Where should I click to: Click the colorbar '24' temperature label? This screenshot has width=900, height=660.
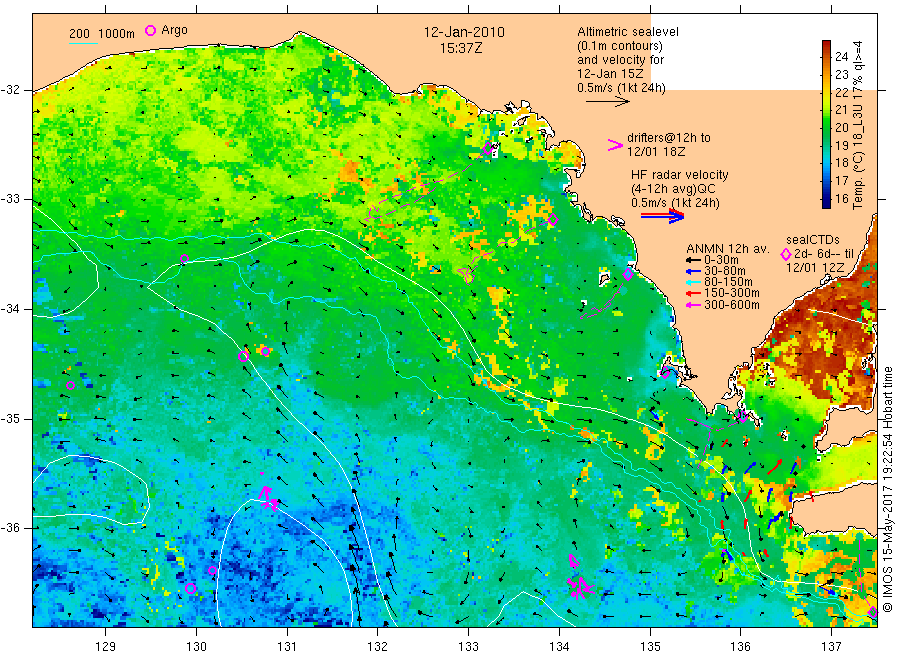click(841, 57)
